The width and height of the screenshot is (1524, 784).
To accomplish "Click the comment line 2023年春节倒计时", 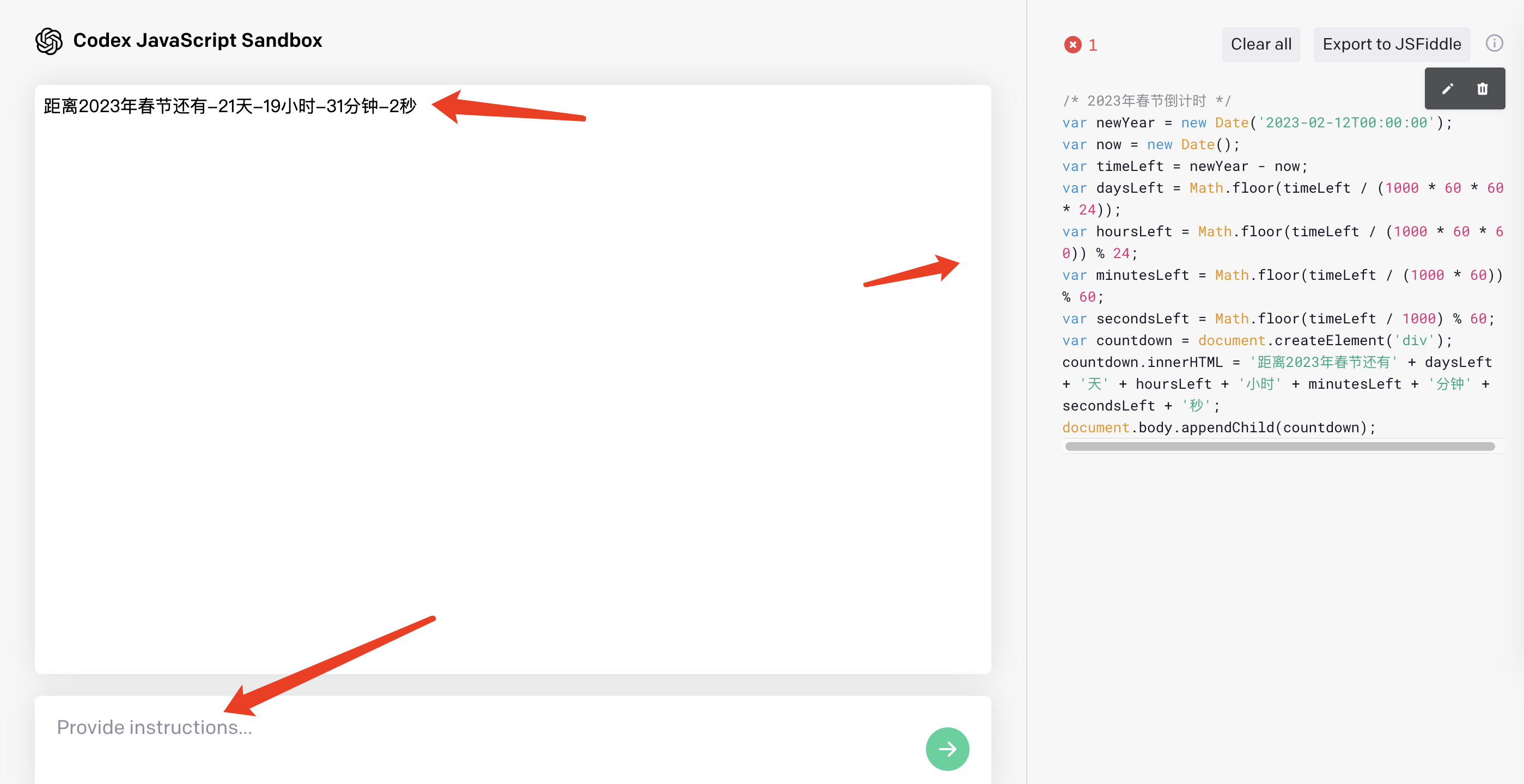I will pos(1146,101).
